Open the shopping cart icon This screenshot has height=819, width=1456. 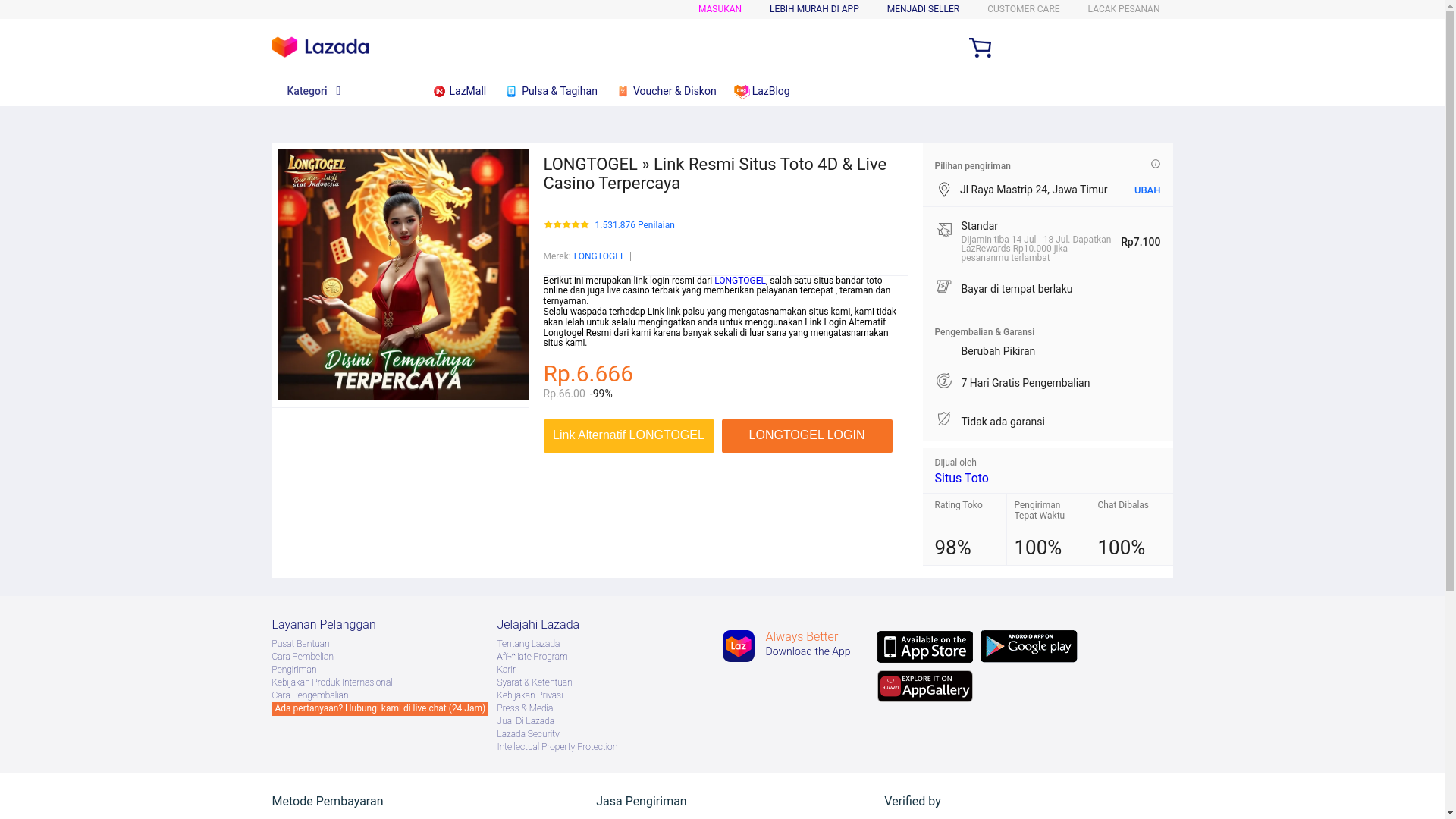[x=980, y=48]
